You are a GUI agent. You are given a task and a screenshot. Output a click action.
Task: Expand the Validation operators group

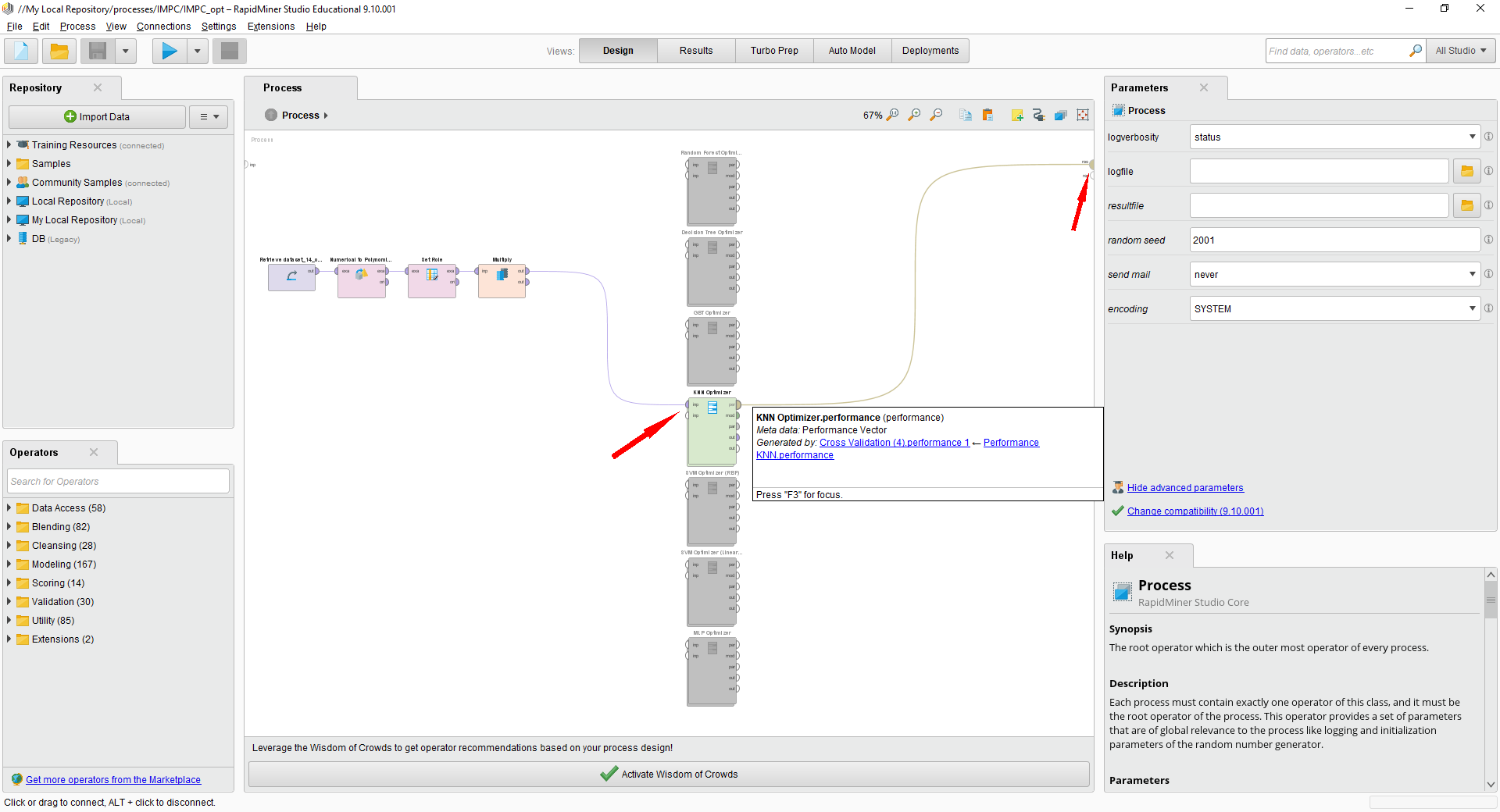point(9,601)
